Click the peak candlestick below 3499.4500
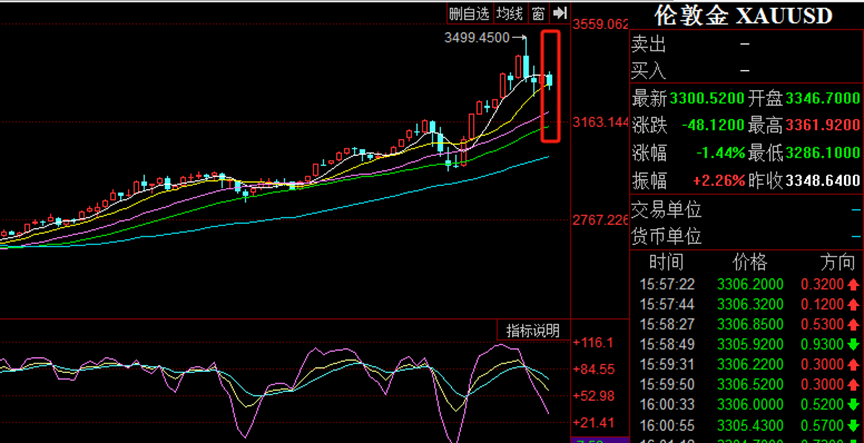 point(526,65)
